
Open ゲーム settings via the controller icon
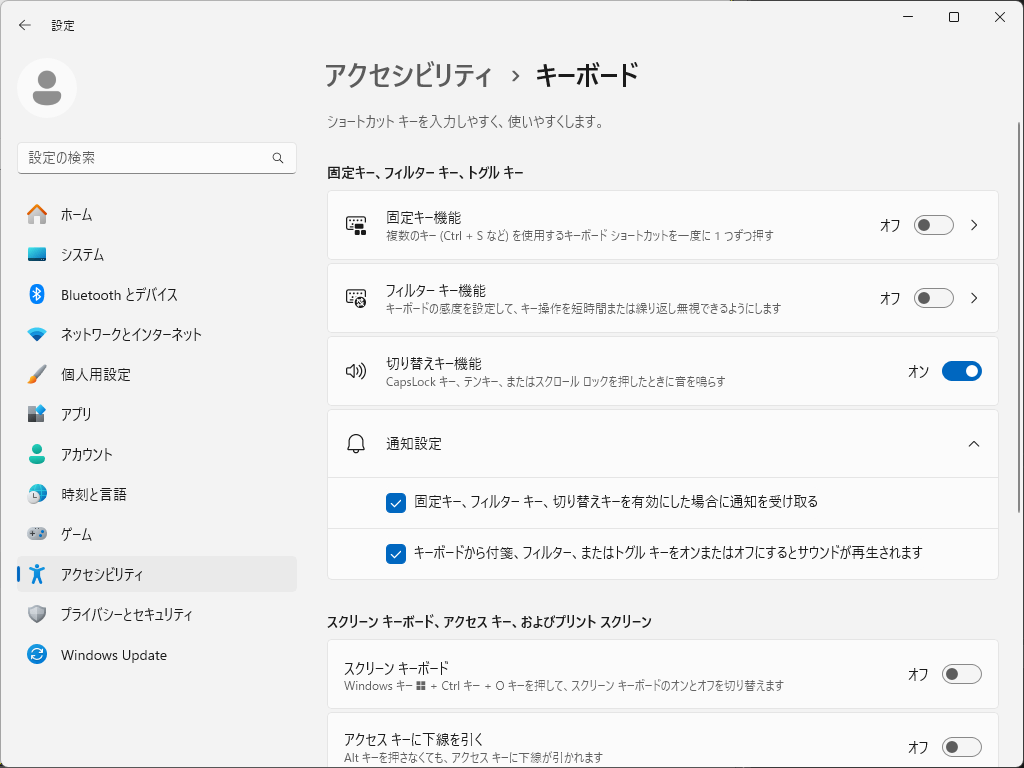point(40,534)
